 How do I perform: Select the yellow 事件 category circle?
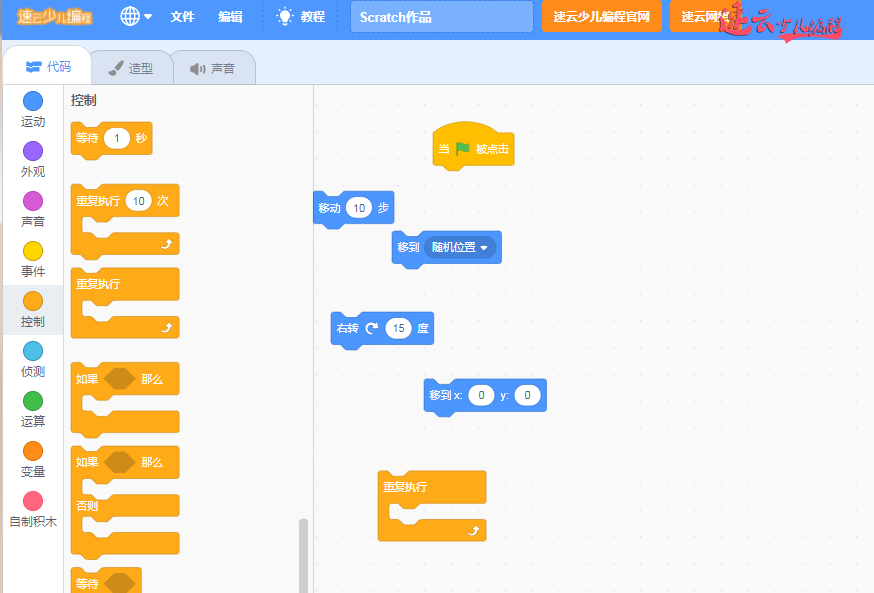(33, 251)
